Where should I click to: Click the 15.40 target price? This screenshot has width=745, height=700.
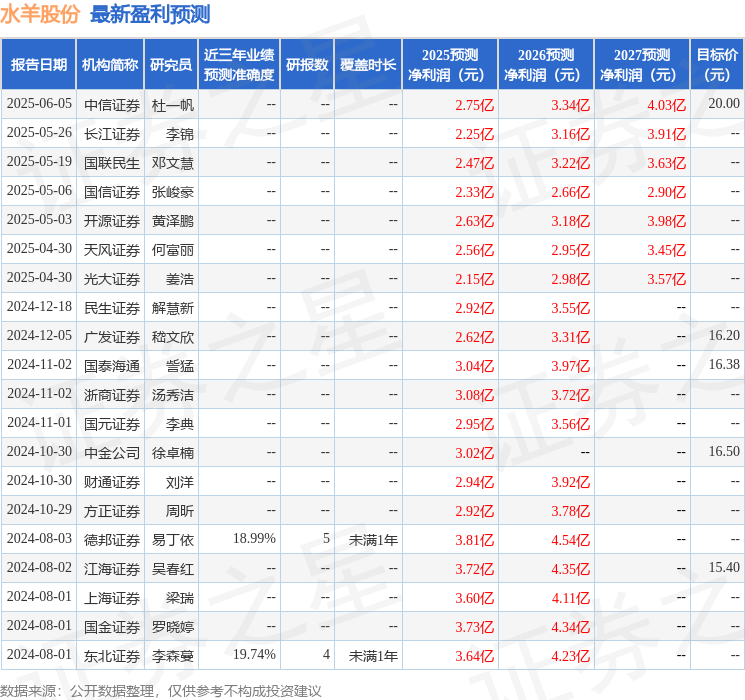click(x=724, y=567)
